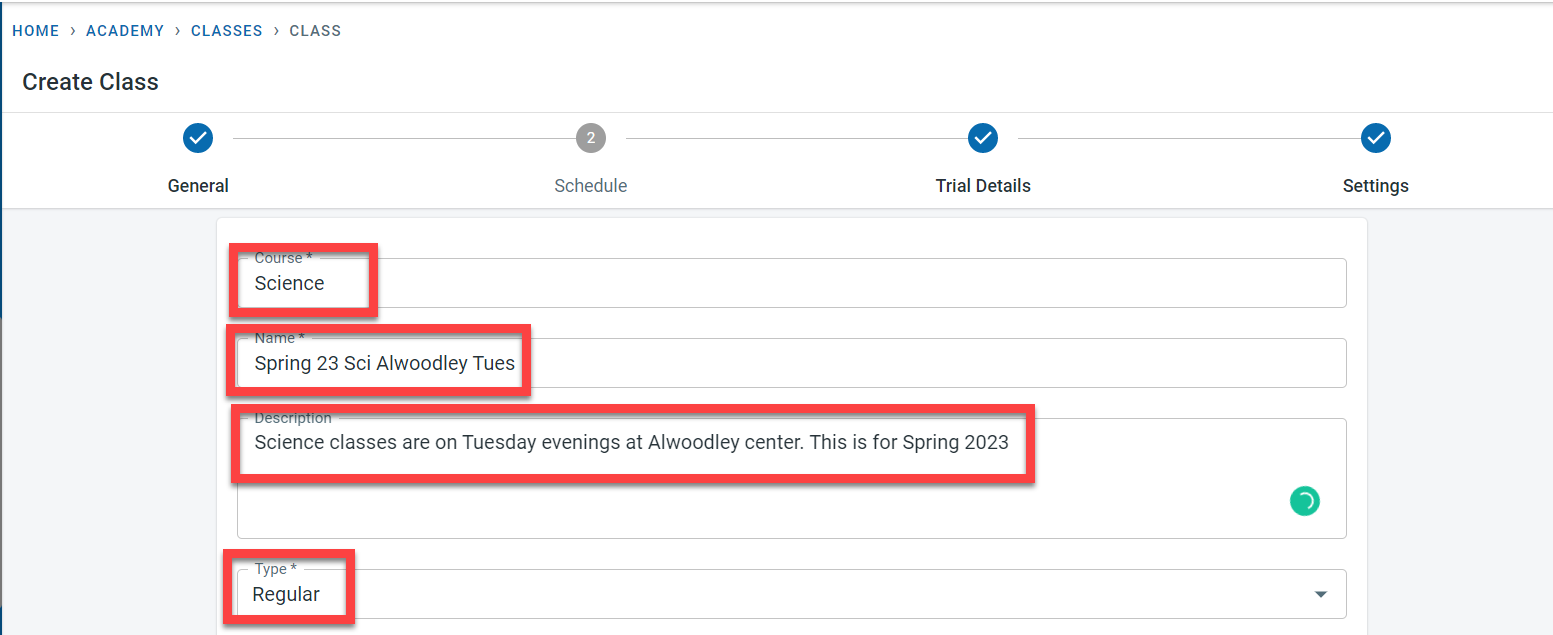Jump to the Settings step label
The height and width of the screenshot is (635, 1553).
(x=1376, y=186)
